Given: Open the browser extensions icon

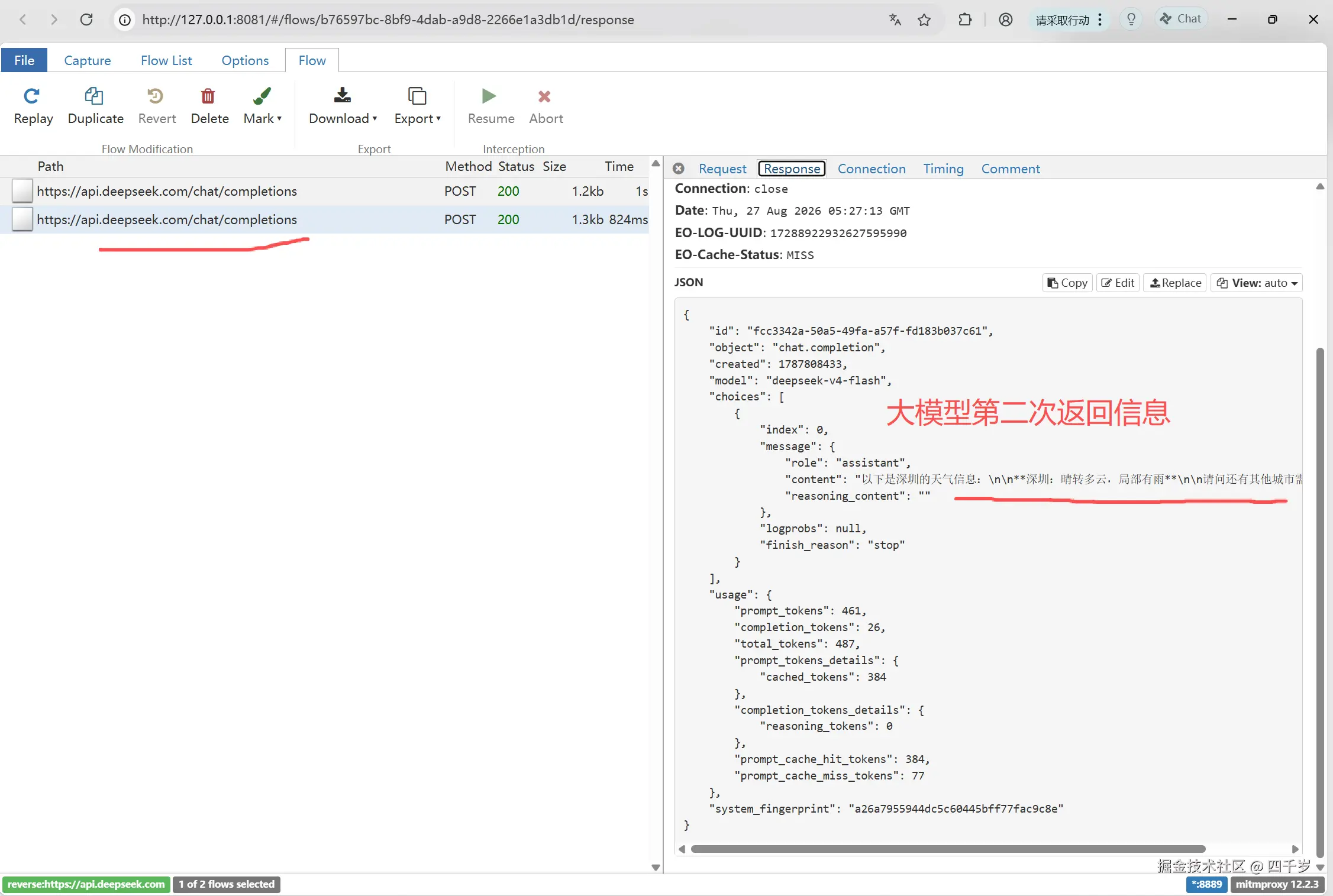Looking at the screenshot, I should (x=965, y=20).
